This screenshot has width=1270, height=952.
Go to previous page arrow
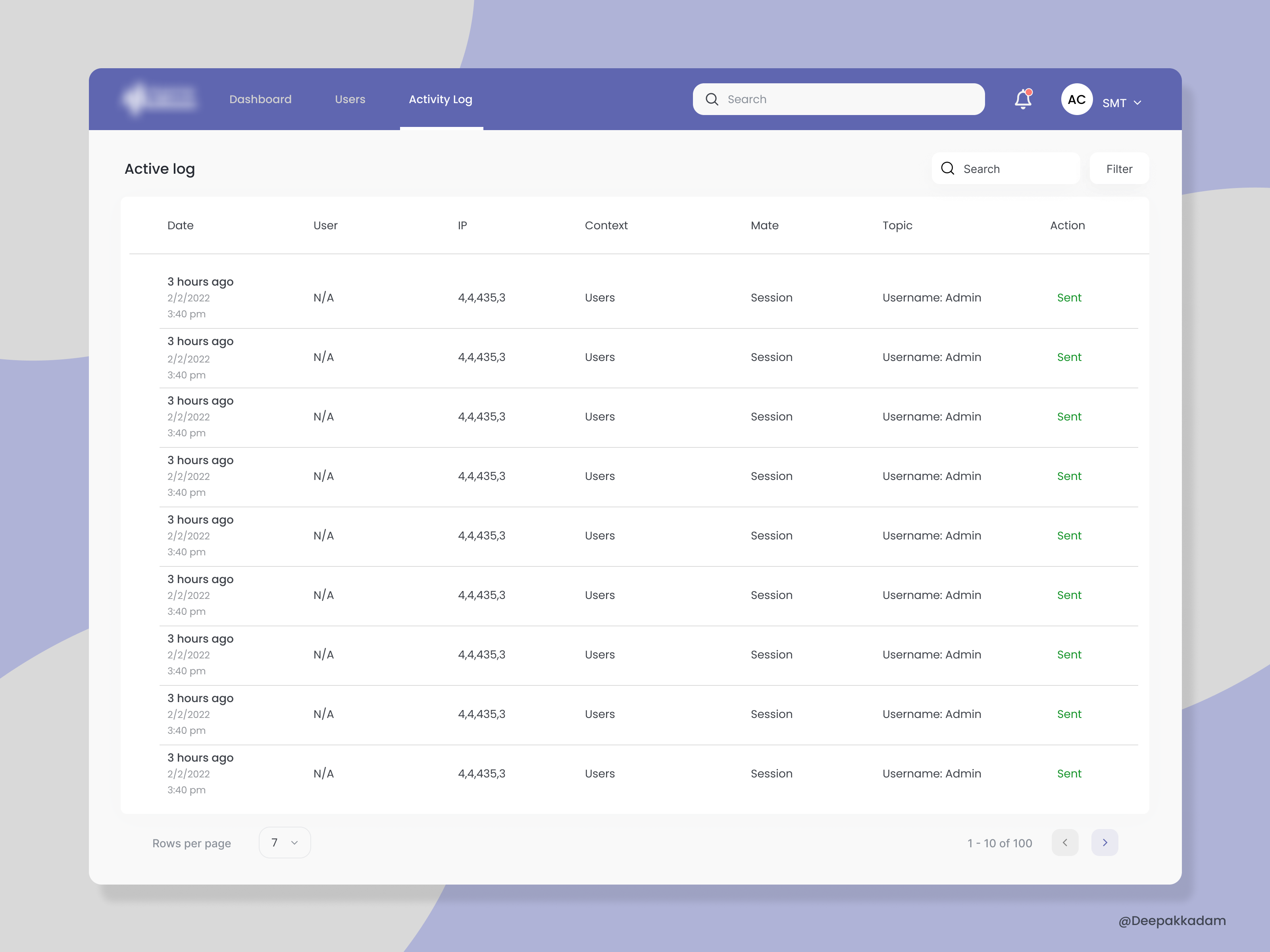tap(1064, 843)
